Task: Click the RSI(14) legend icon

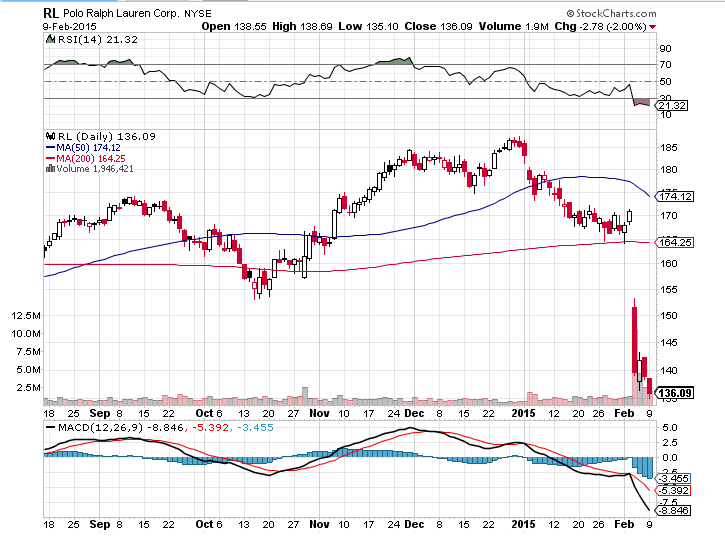Action: pyautogui.click(x=50, y=39)
